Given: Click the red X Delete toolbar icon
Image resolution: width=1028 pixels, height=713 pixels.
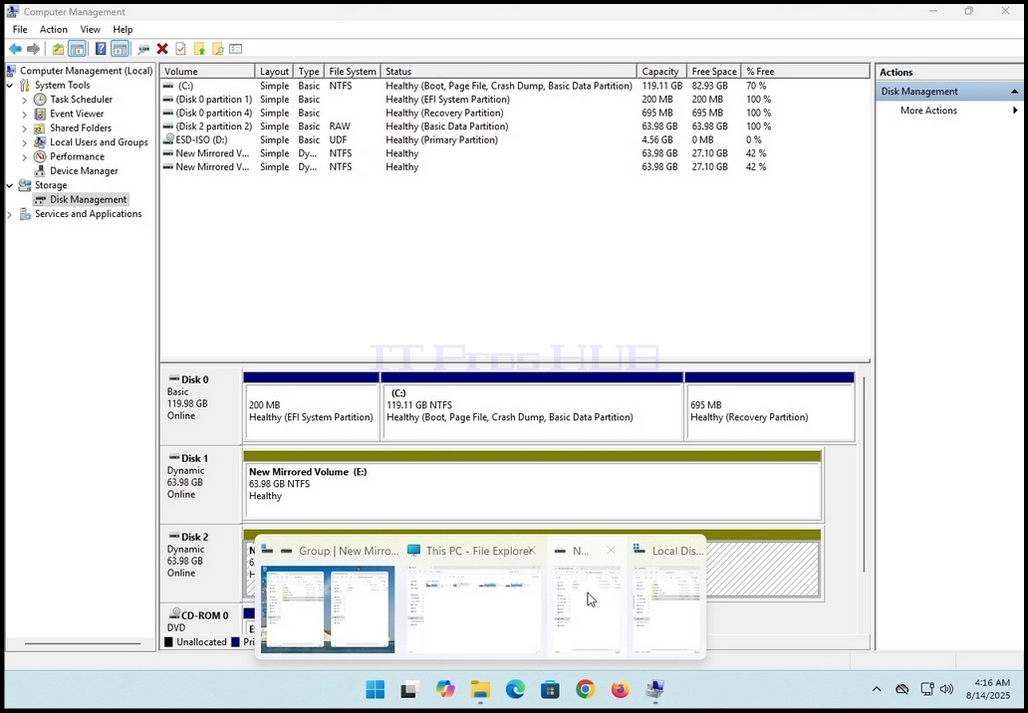Looking at the screenshot, I should click(x=162, y=49).
